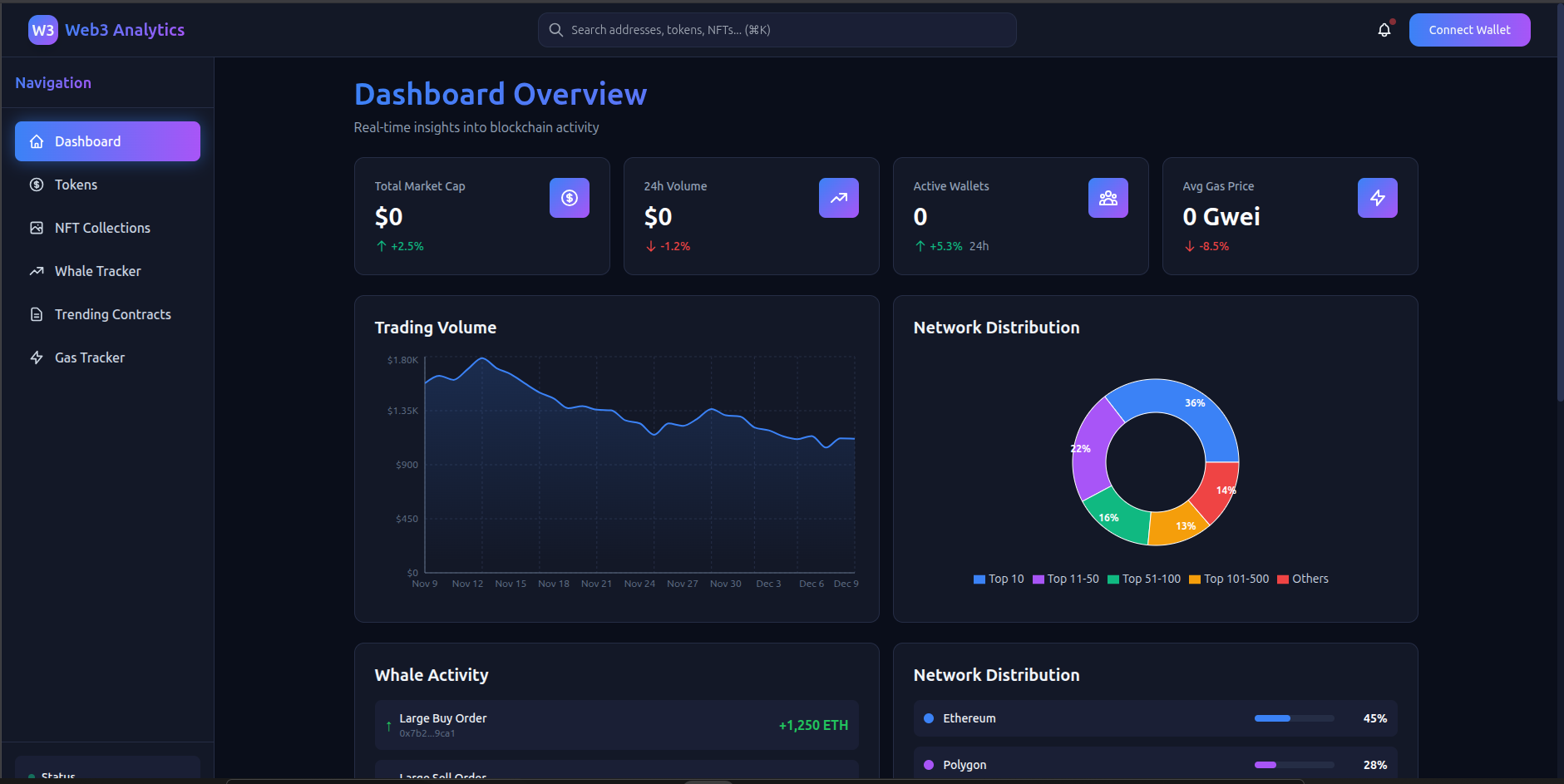This screenshot has height=784, width=1564.
Task: Select the Trending Contracts document icon
Action: point(37,314)
